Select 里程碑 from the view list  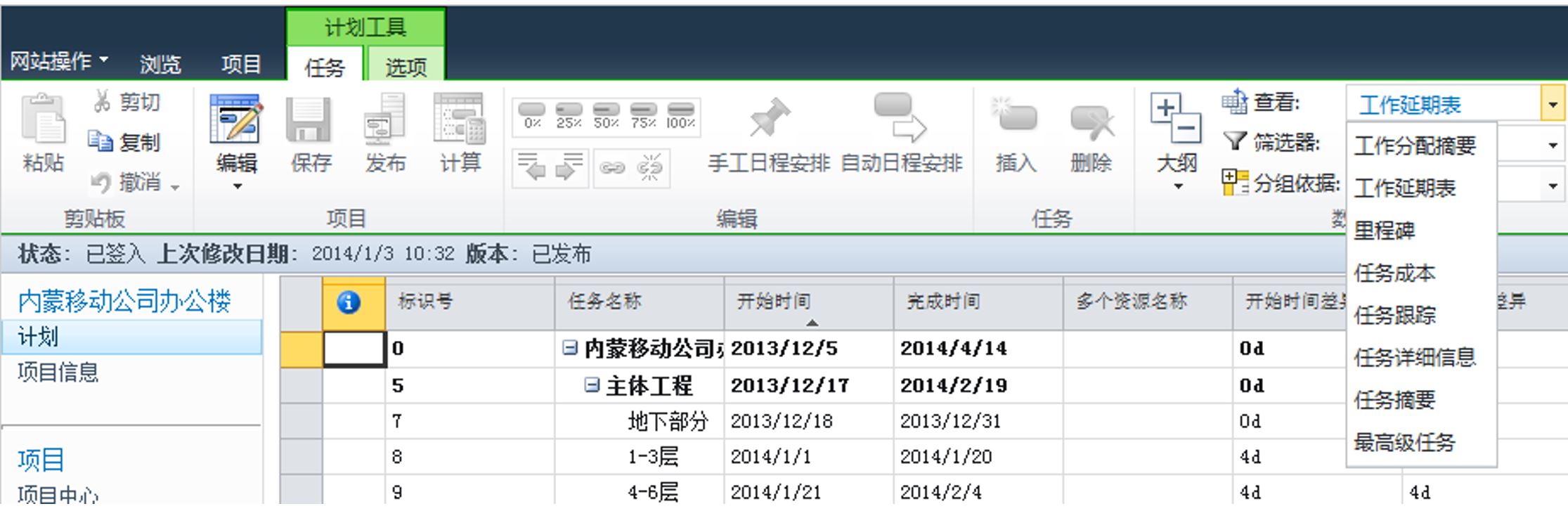(x=1384, y=231)
